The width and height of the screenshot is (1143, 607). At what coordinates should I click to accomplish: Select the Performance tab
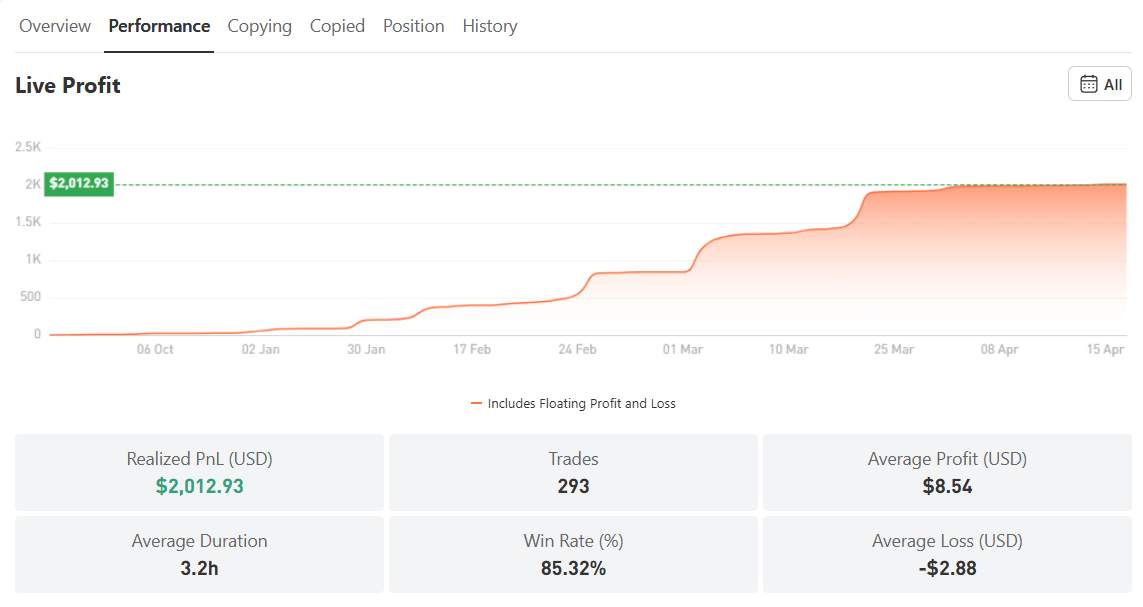coord(159,26)
